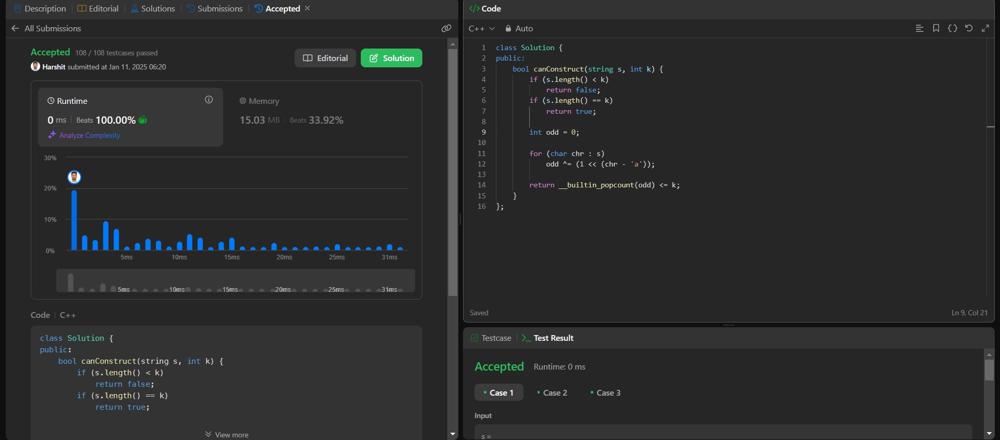Screen dimensions: 1000x440
Task: Click the curly braces icon in code toolbar
Action: 952,28
